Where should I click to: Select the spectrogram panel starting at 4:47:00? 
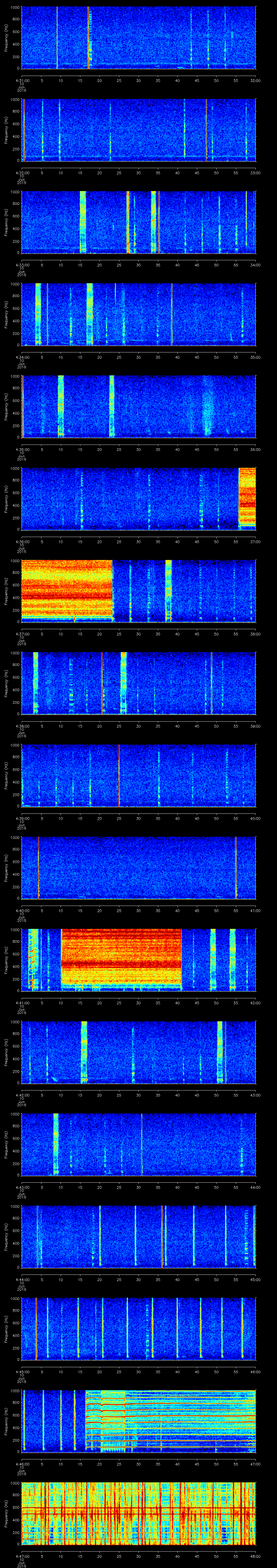(x=139, y=1513)
